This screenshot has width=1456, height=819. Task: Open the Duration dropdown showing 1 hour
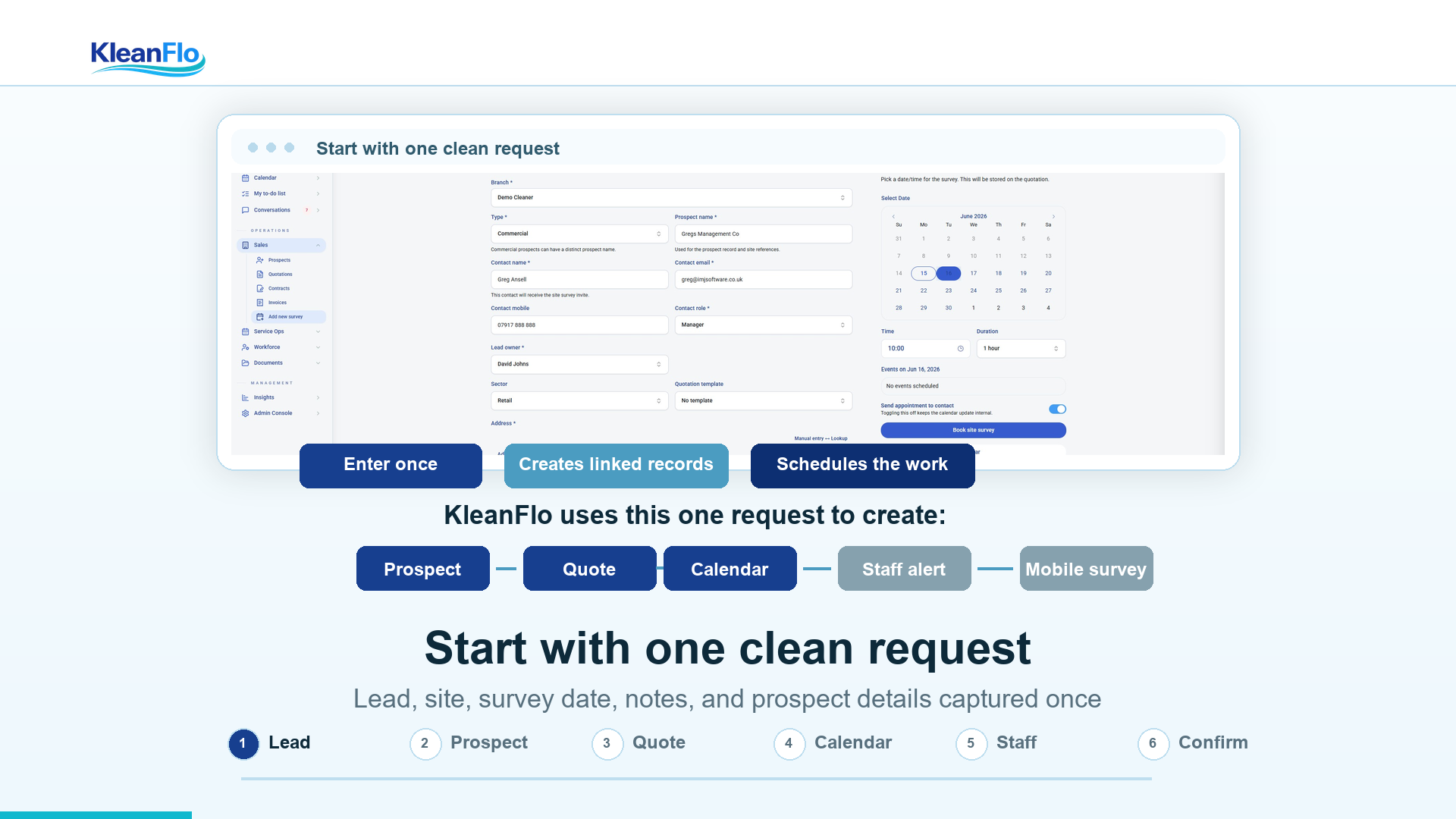1021,349
